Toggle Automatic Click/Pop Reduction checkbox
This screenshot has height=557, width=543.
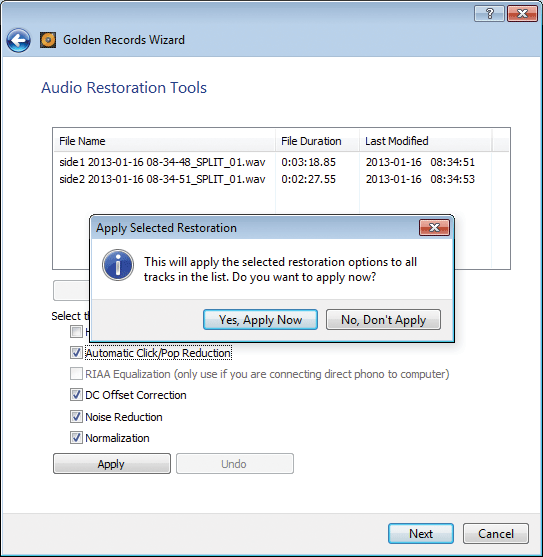[x=76, y=353]
